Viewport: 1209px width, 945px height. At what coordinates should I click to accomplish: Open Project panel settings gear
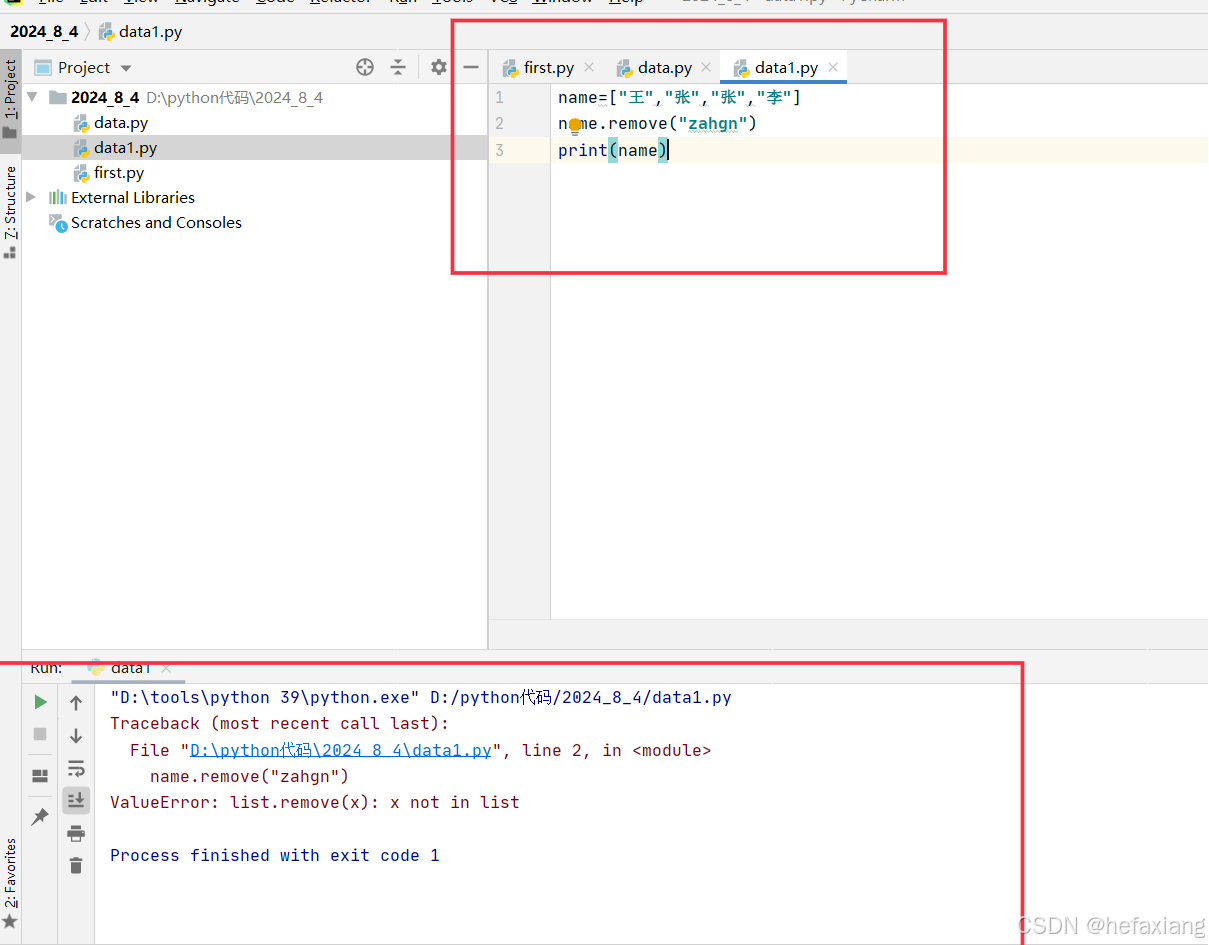pos(438,67)
